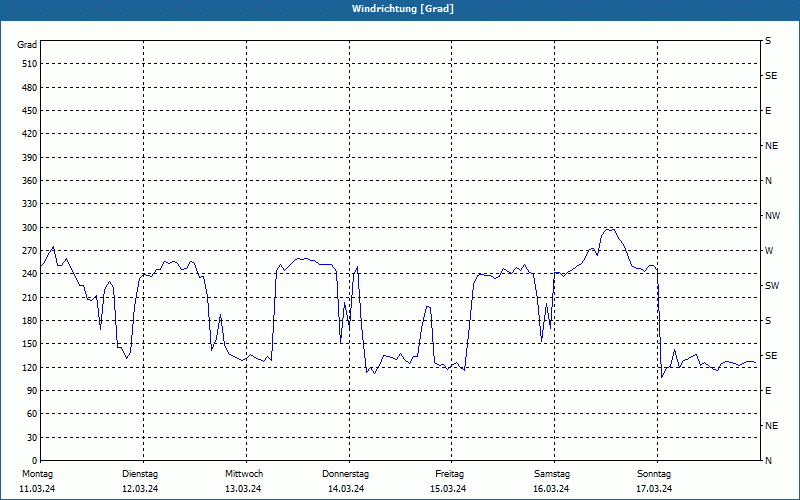Click the 'Samstag' day label
The image size is (800, 500).
pyautogui.click(x=552, y=474)
